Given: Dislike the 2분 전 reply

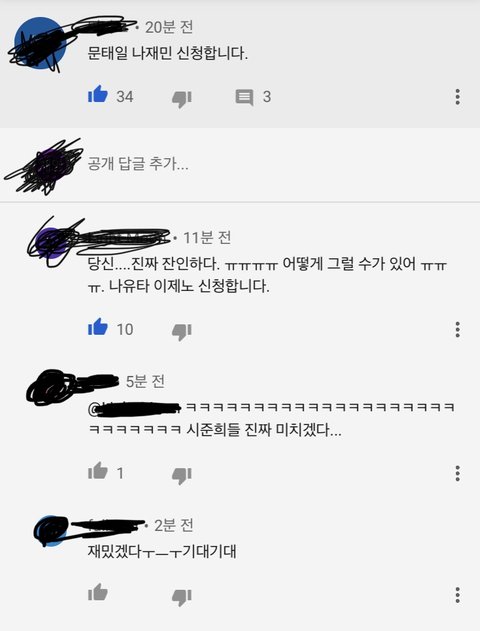Looking at the screenshot, I should click(x=182, y=597).
